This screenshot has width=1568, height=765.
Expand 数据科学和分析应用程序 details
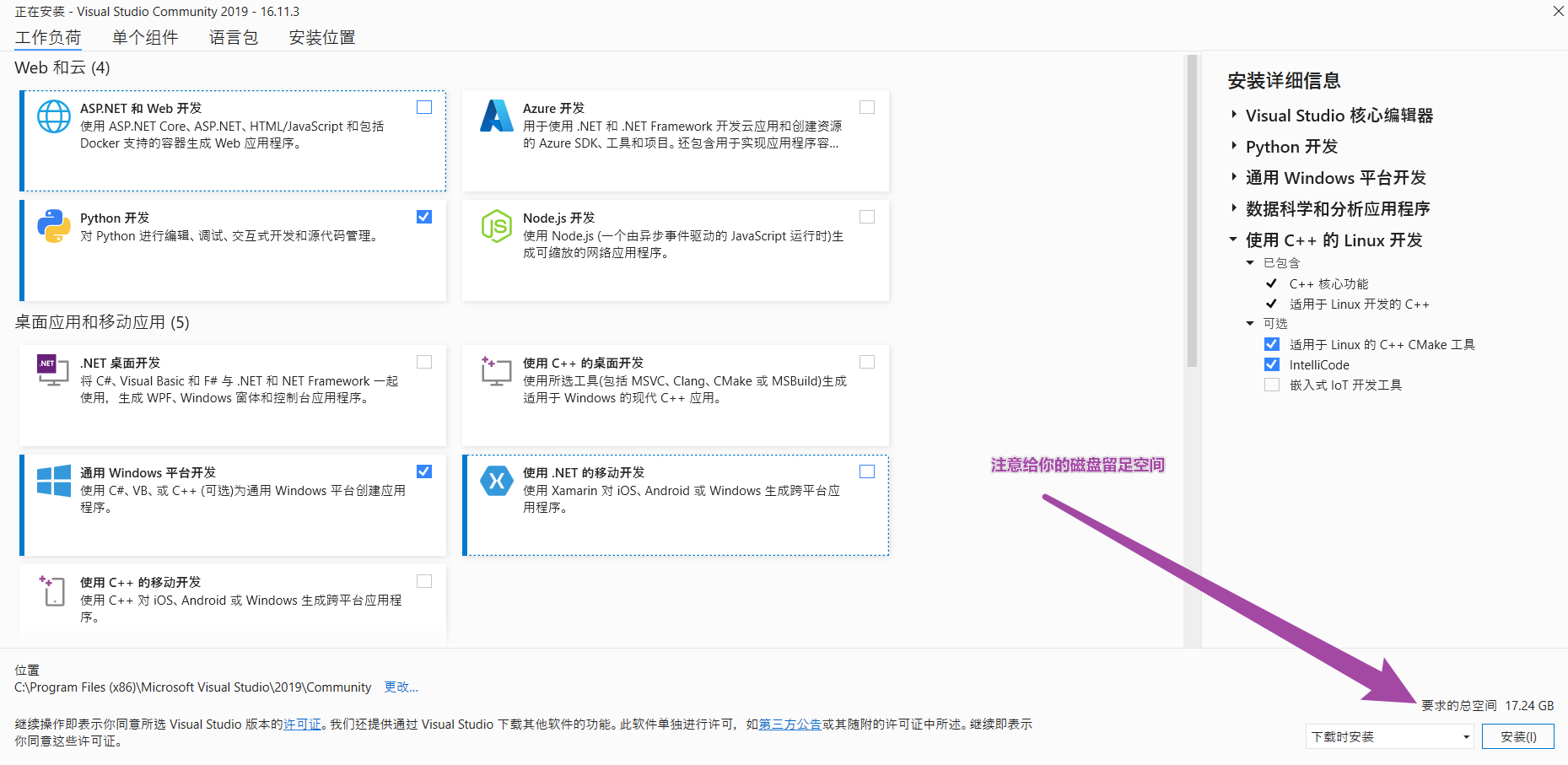click(1234, 208)
